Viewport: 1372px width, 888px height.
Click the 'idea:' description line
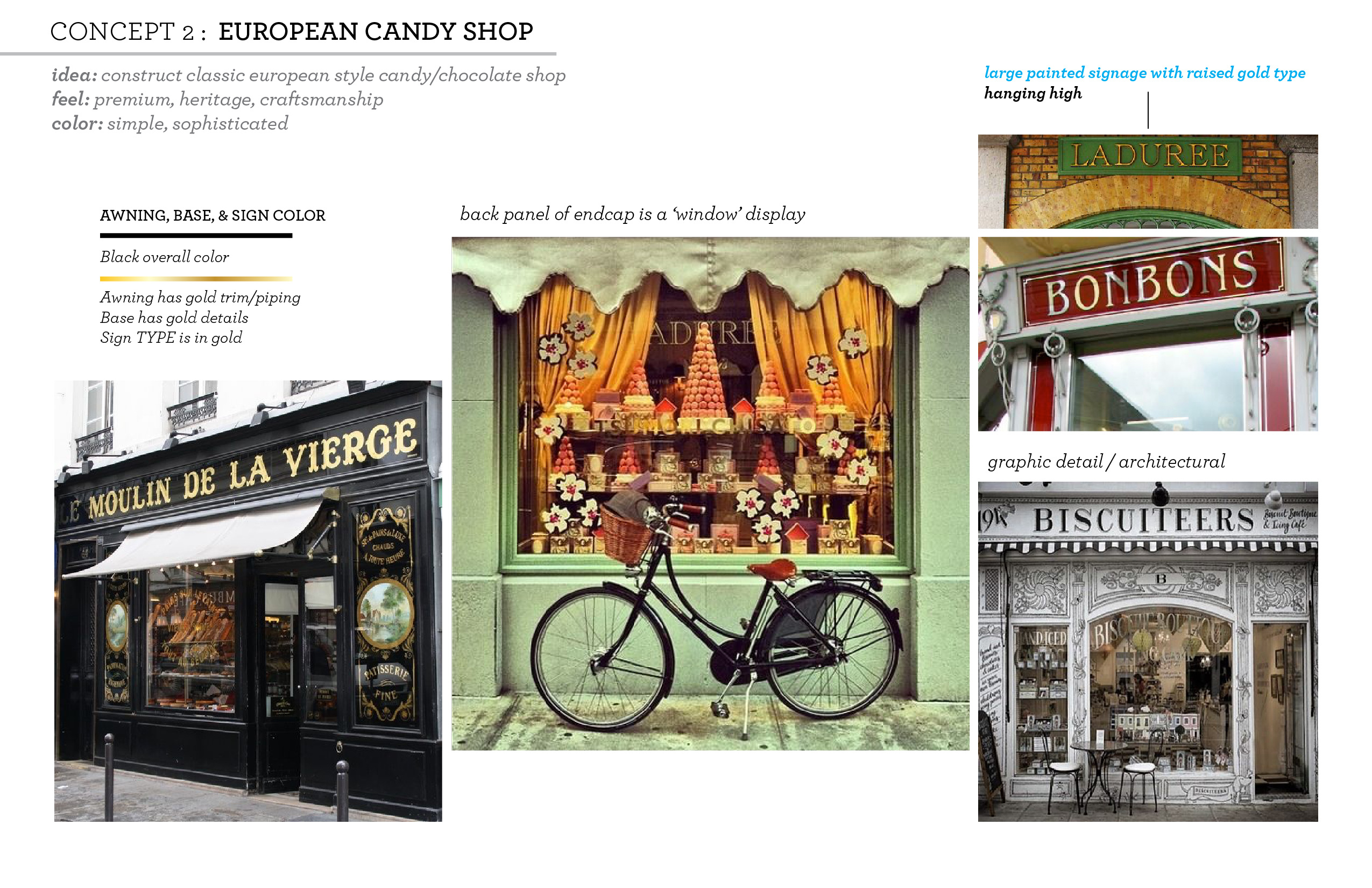click(308, 75)
